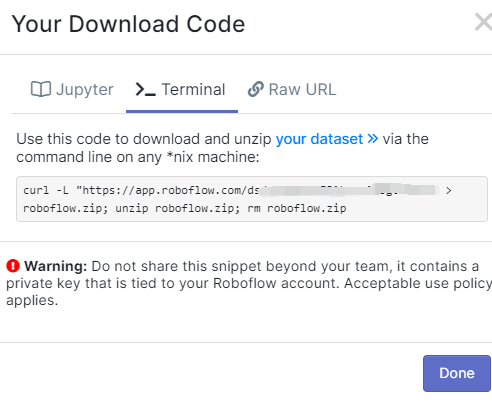Viewport: 492px width, 403px height.
Task: Click the redirect '>' symbol in code
Action: coord(449,190)
